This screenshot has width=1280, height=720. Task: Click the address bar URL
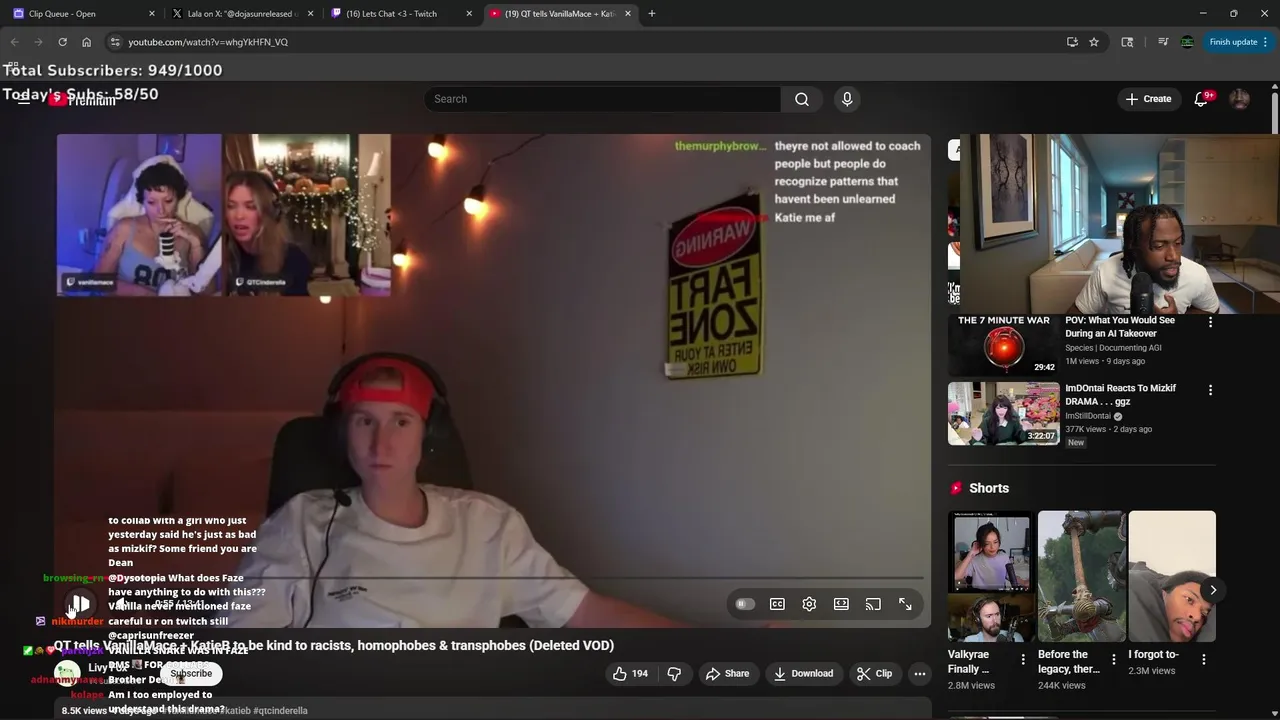tap(208, 42)
